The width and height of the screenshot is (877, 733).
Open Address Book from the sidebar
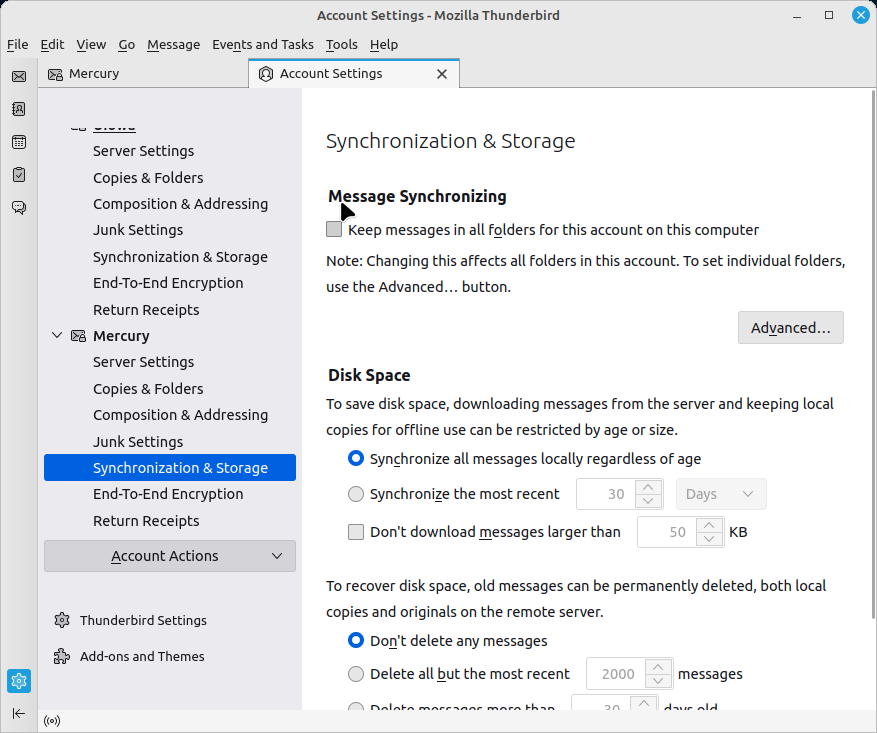[x=18, y=109]
